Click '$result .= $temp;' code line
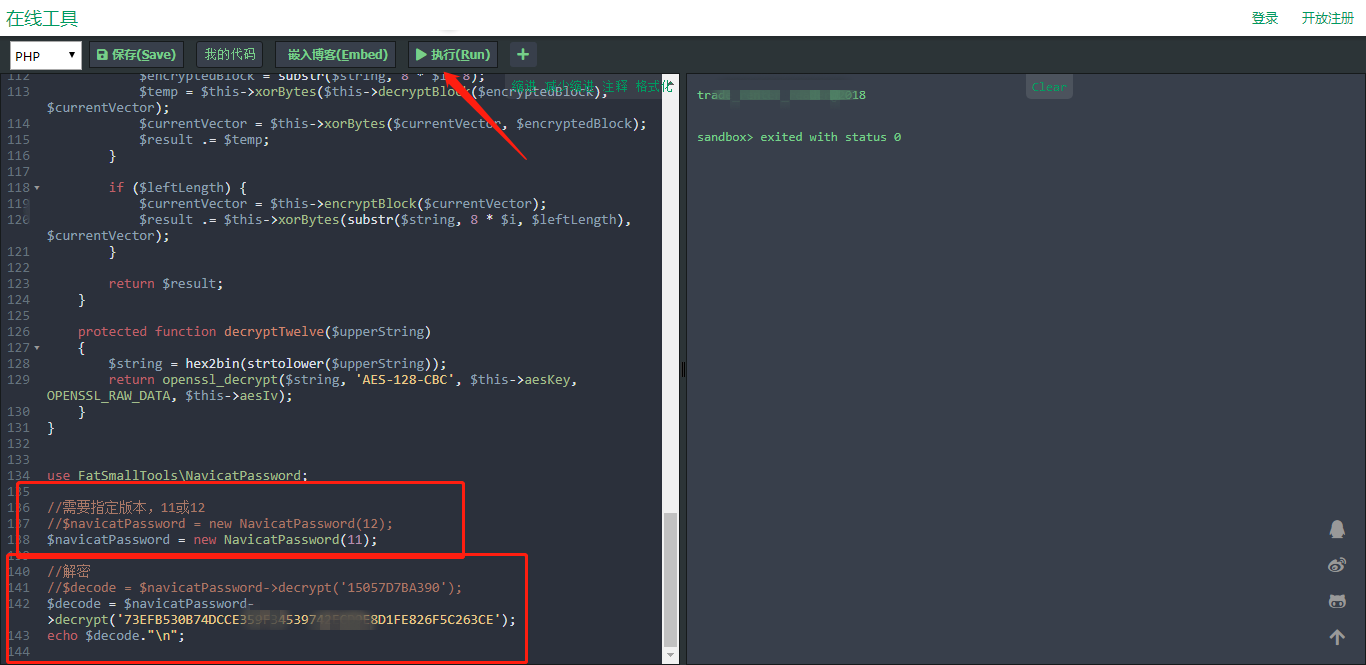Image resolution: width=1366 pixels, height=665 pixels. (205, 140)
